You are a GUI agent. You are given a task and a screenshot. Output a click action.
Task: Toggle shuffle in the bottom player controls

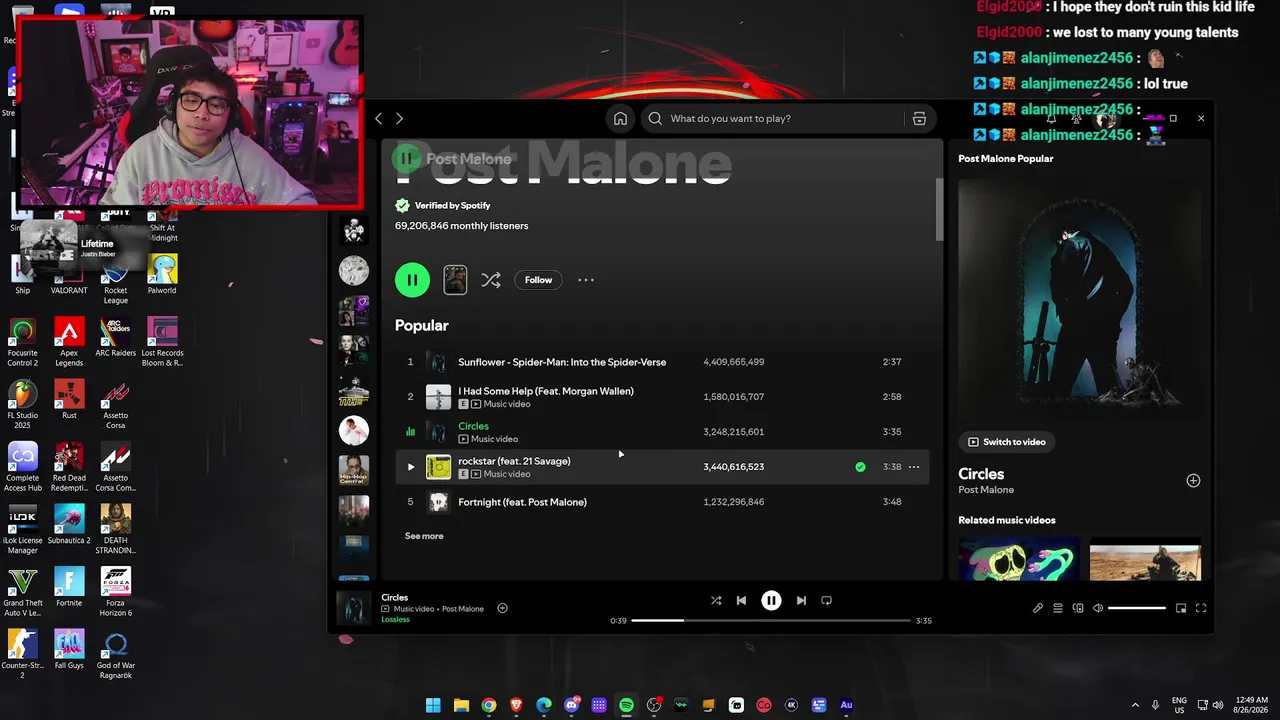tap(716, 600)
